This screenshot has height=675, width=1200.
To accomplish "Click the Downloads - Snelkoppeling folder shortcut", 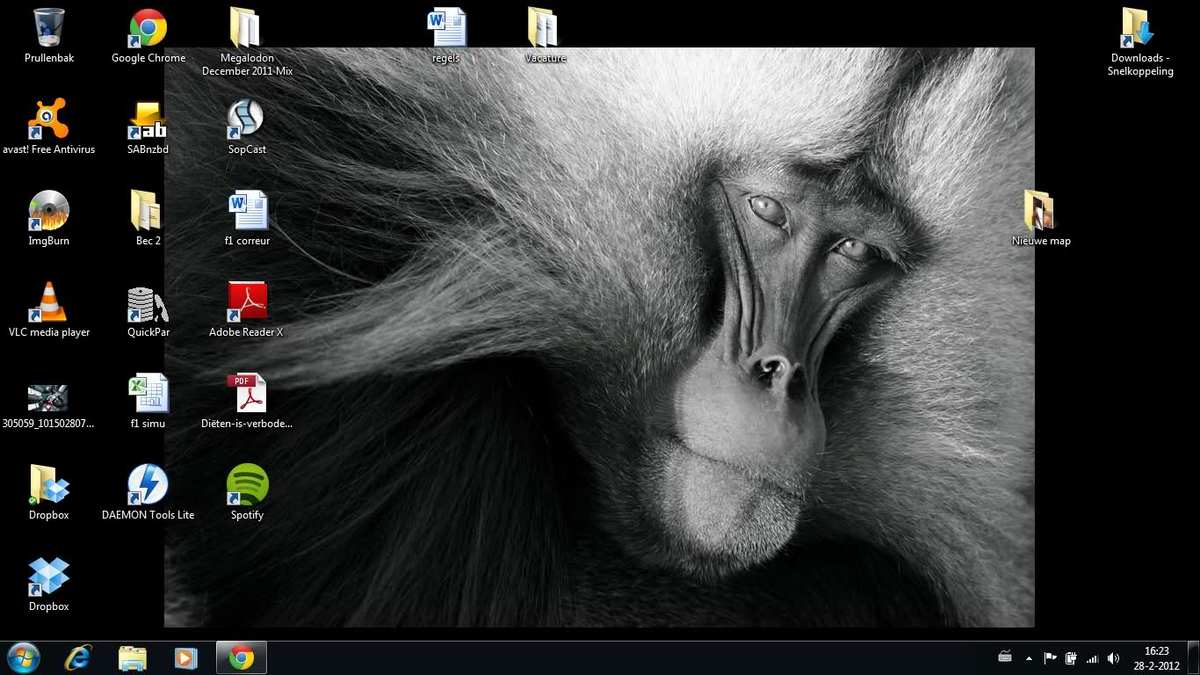I will point(1139,28).
